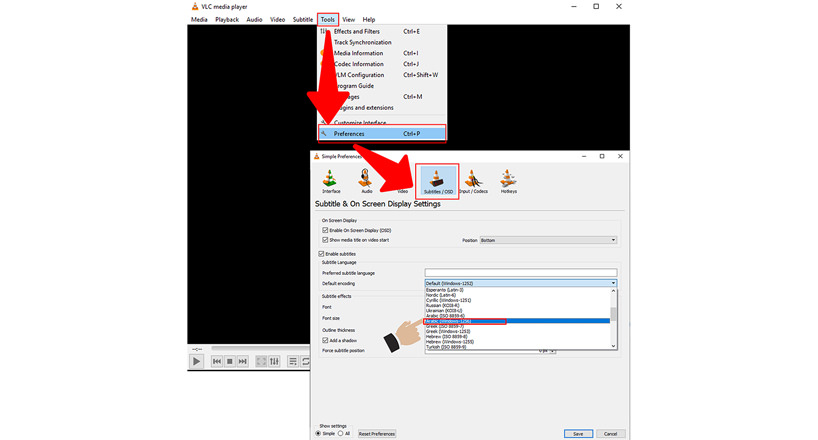Disable Enable On Screen Display checkbox
This screenshot has width=818, height=440.
click(x=325, y=230)
